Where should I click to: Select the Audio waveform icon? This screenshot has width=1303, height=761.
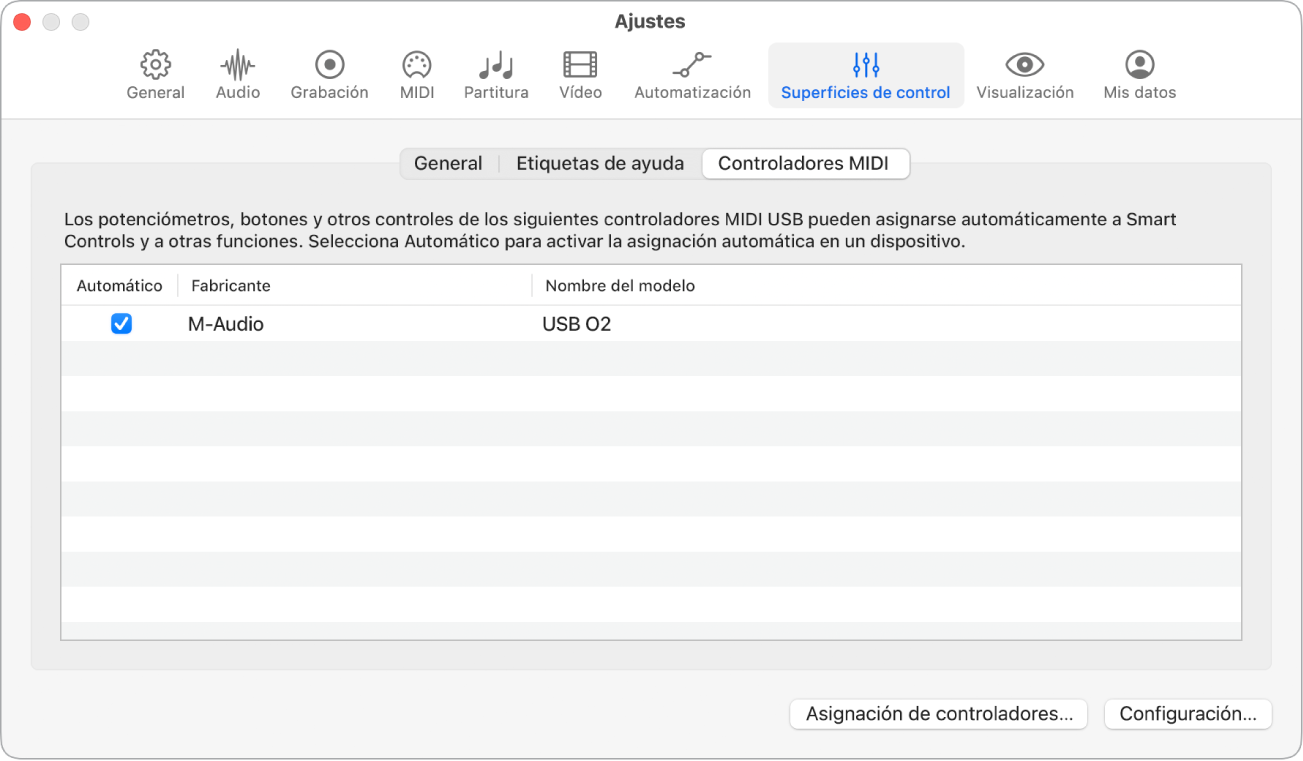237,66
